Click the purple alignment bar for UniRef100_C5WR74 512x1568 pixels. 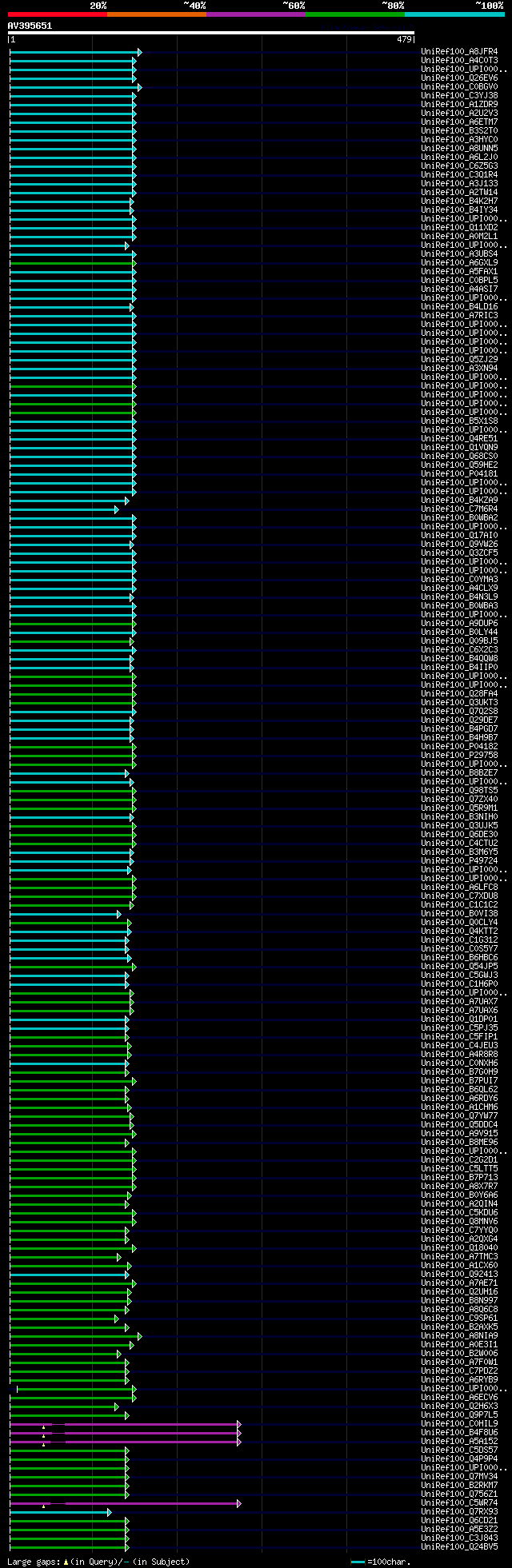tap(125, 1503)
